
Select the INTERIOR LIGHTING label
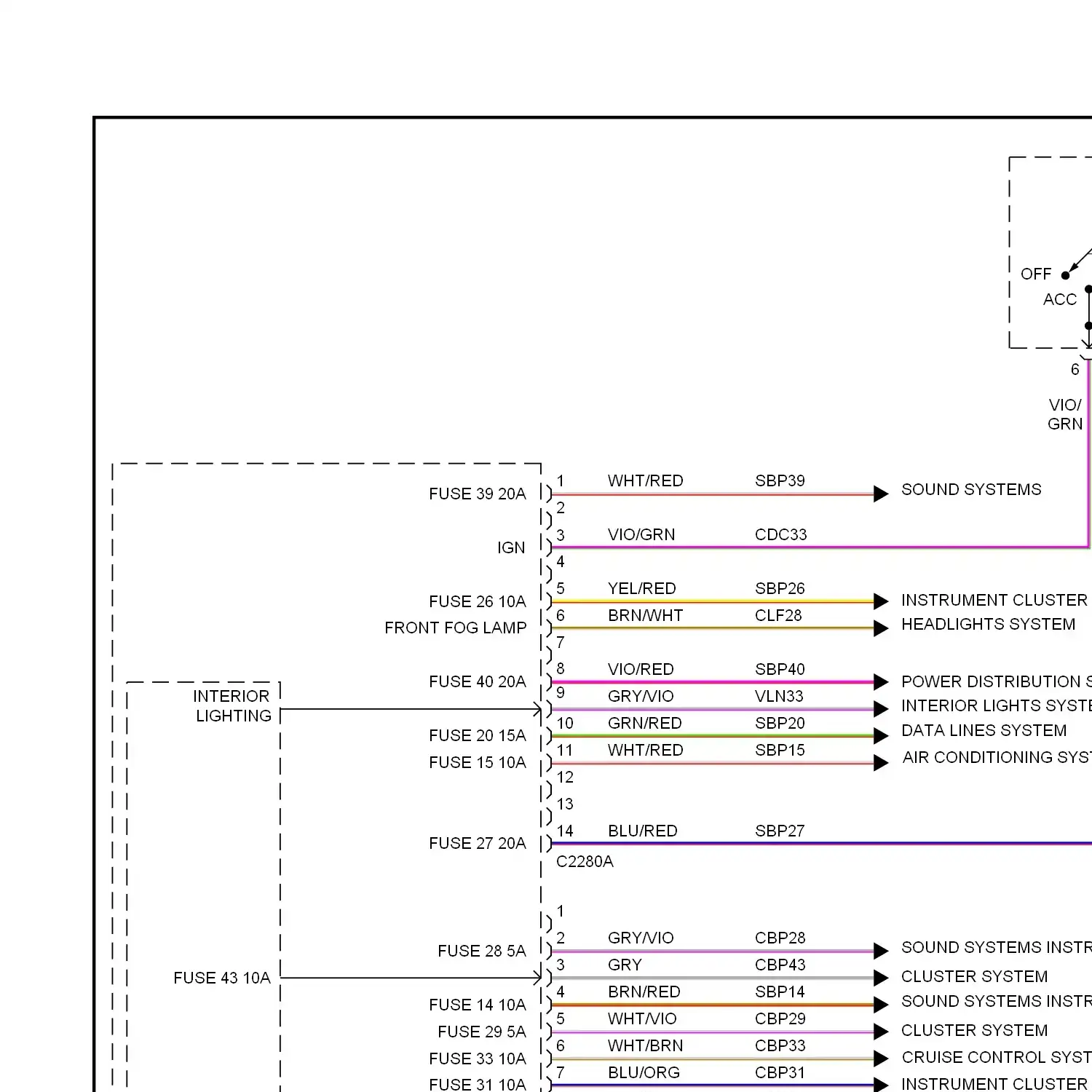click(232, 706)
